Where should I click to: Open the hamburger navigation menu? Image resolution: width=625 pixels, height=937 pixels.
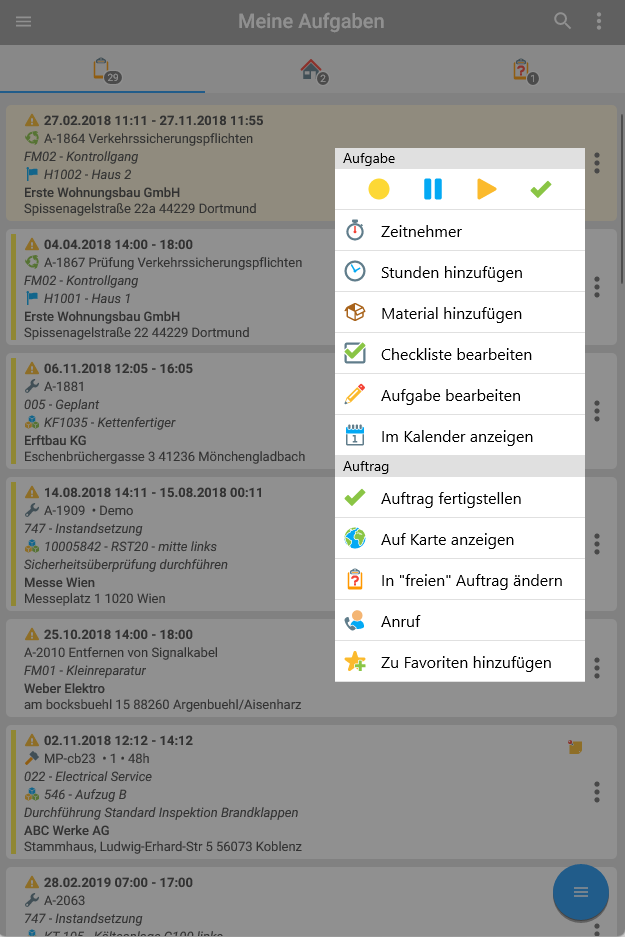23,22
